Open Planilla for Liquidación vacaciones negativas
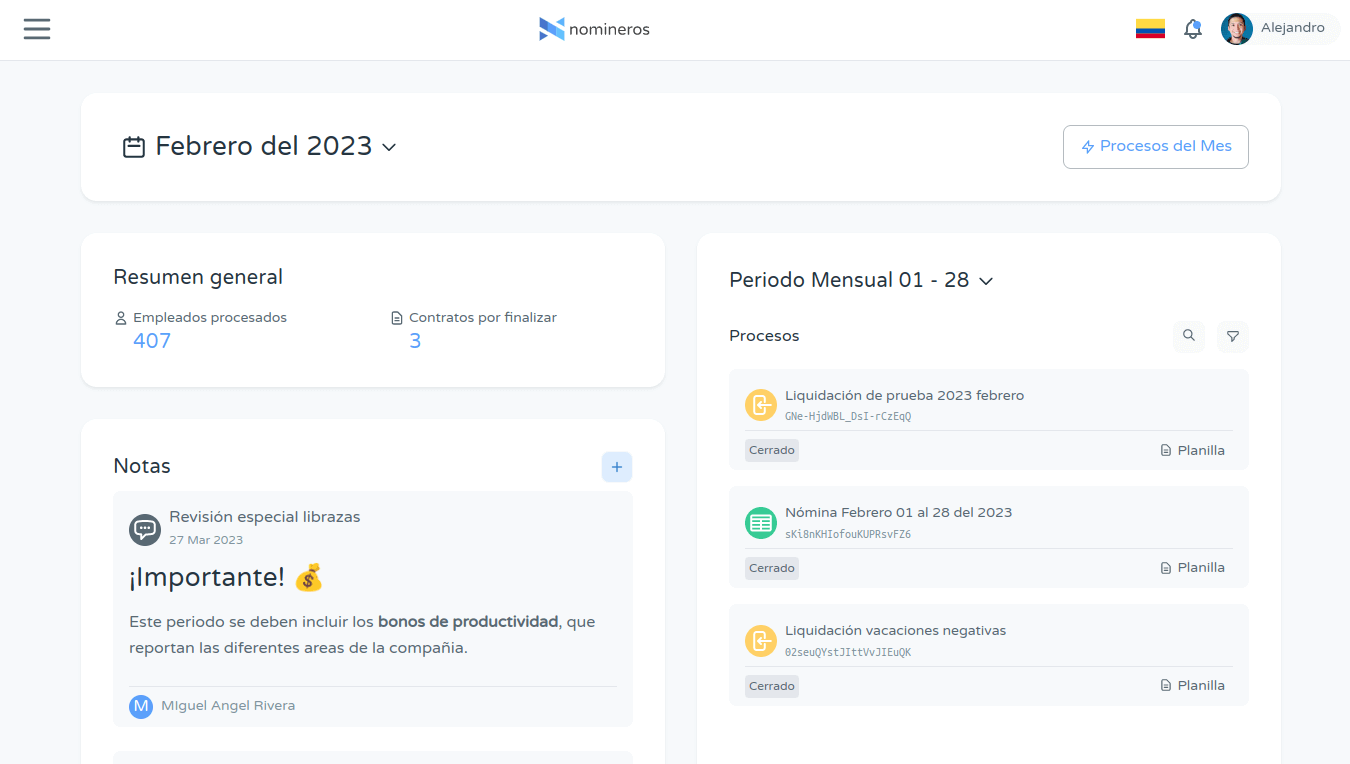The height and width of the screenshot is (764, 1350). (1192, 686)
